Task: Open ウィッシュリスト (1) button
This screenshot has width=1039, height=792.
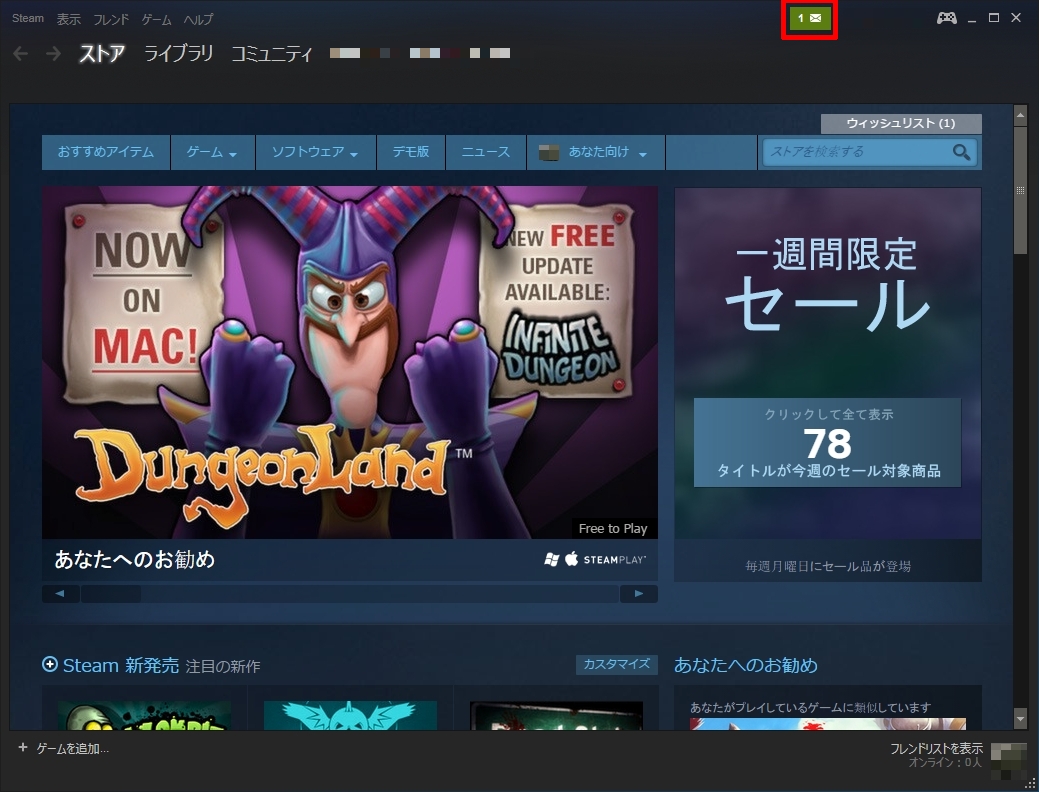Action: point(901,123)
